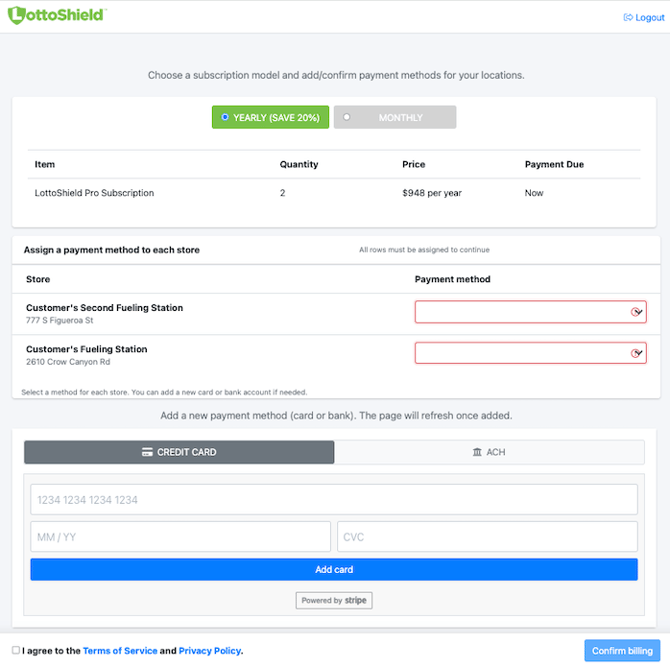The image size is (670, 667).
Task: Switch to the ACH tab
Action: [x=489, y=452]
